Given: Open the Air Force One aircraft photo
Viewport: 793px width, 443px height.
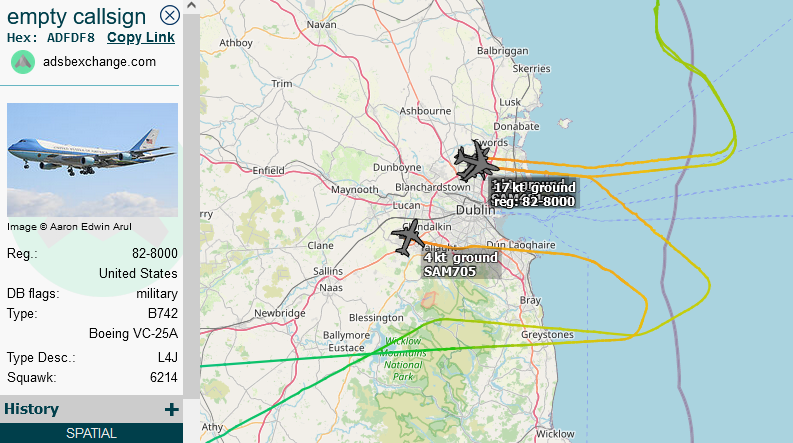Looking at the screenshot, I should pyautogui.click(x=93, y=160).
